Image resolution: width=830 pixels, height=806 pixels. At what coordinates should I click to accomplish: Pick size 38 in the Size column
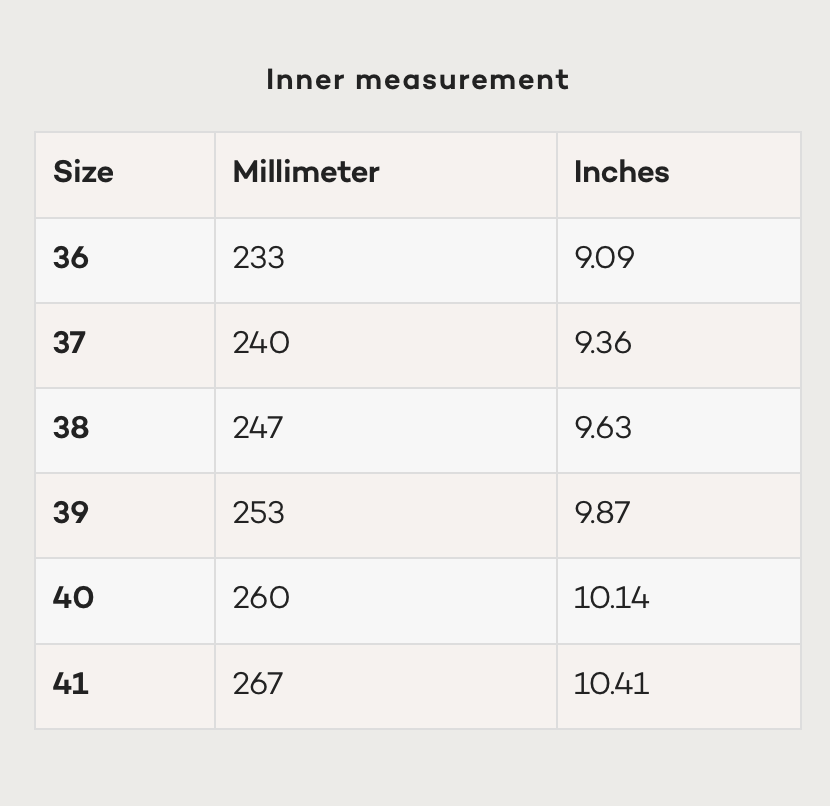[71, 428]
